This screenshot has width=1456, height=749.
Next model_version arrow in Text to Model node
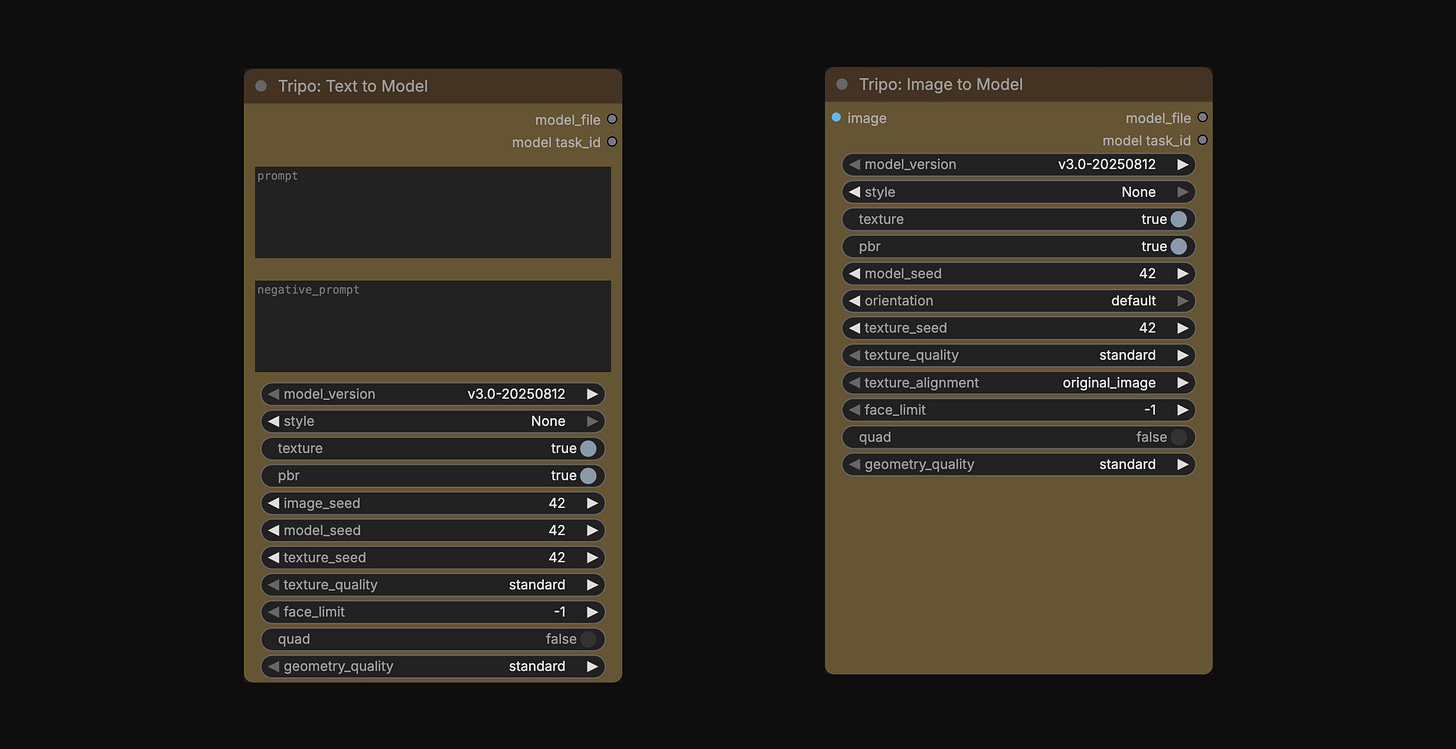(x=592, y=394)
